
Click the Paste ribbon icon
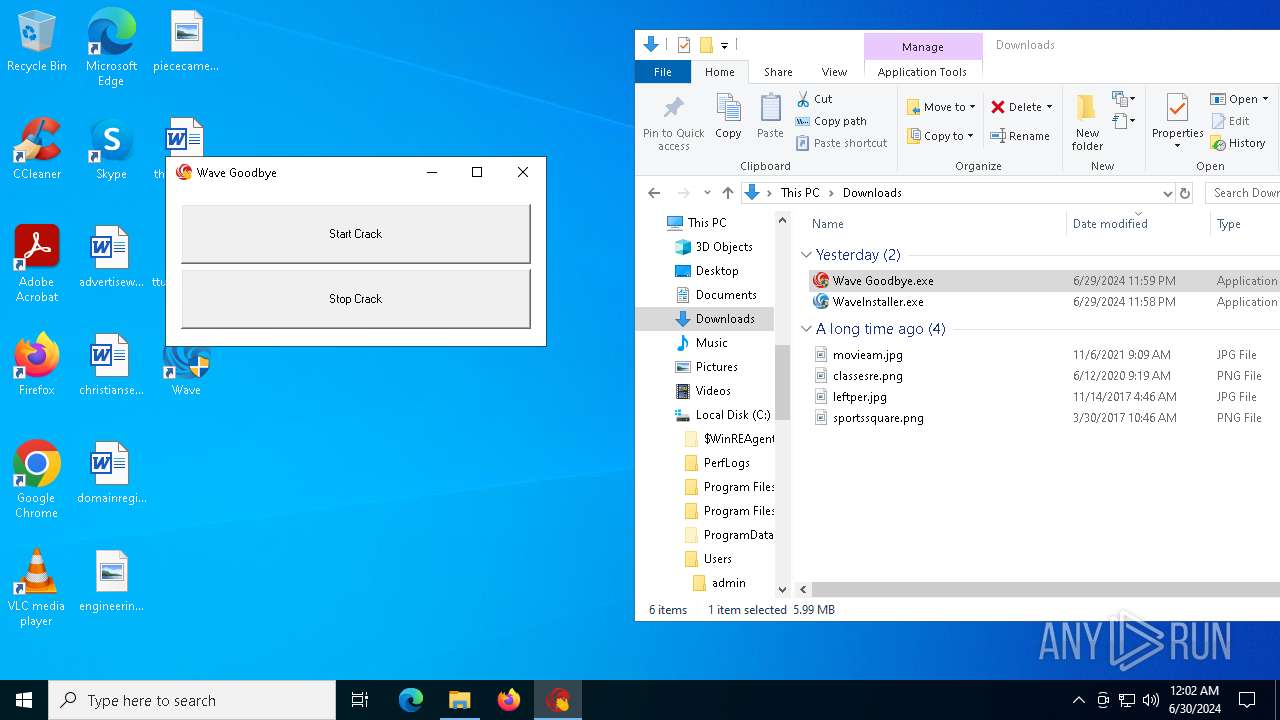770,117
